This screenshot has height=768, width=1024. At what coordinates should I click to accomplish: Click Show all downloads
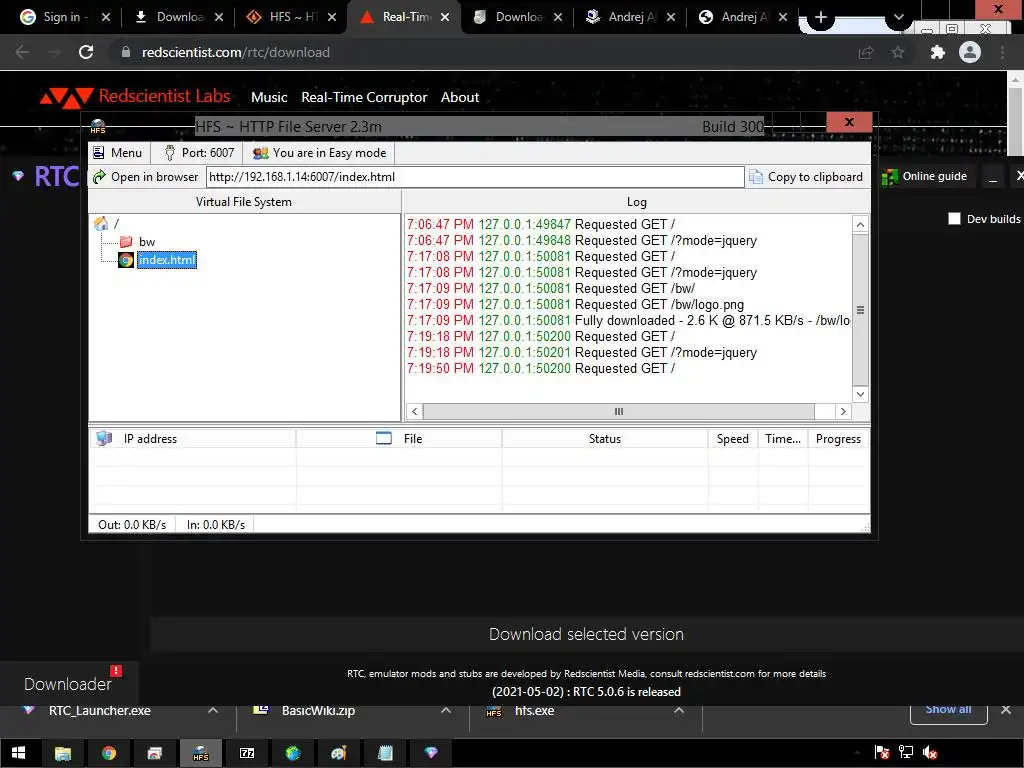tap(948, 711)
